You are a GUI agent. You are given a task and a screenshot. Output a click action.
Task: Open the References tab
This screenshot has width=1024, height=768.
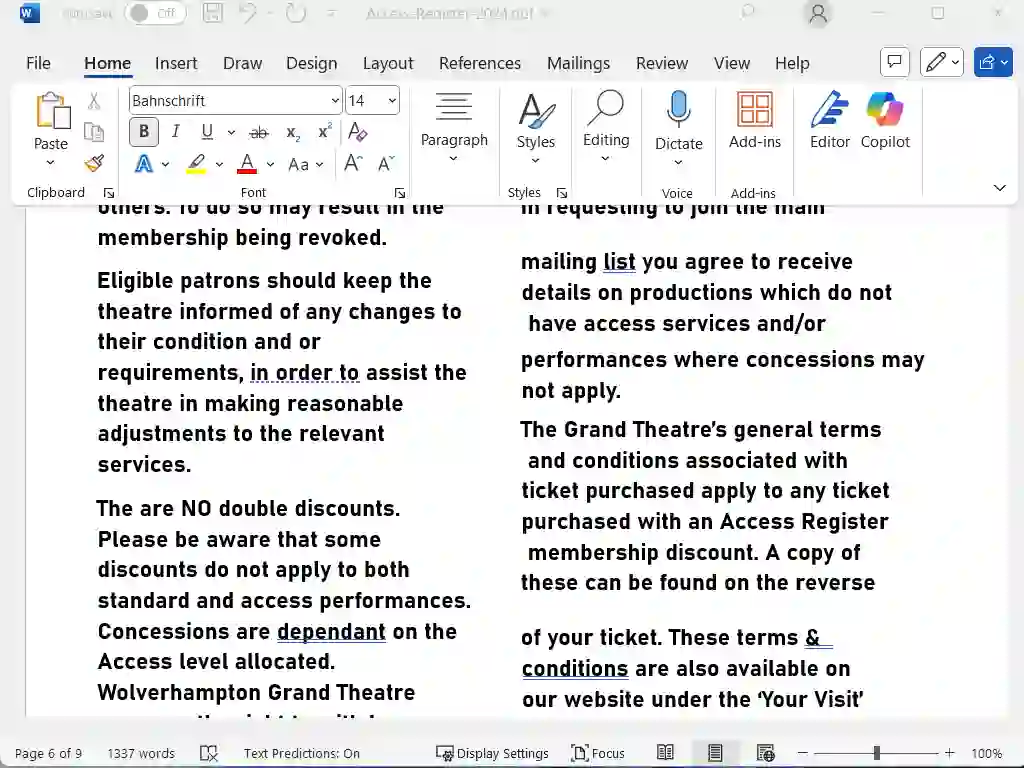click(479, 63)
